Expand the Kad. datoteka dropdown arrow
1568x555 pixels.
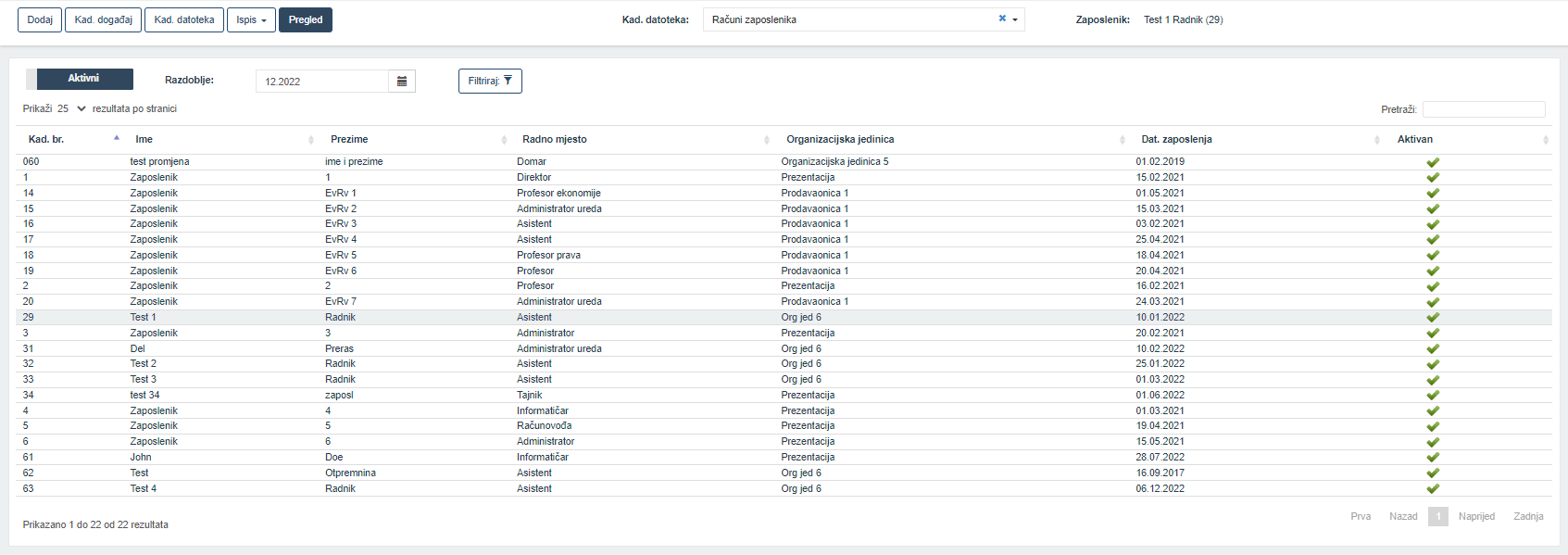pos(1015,19)
